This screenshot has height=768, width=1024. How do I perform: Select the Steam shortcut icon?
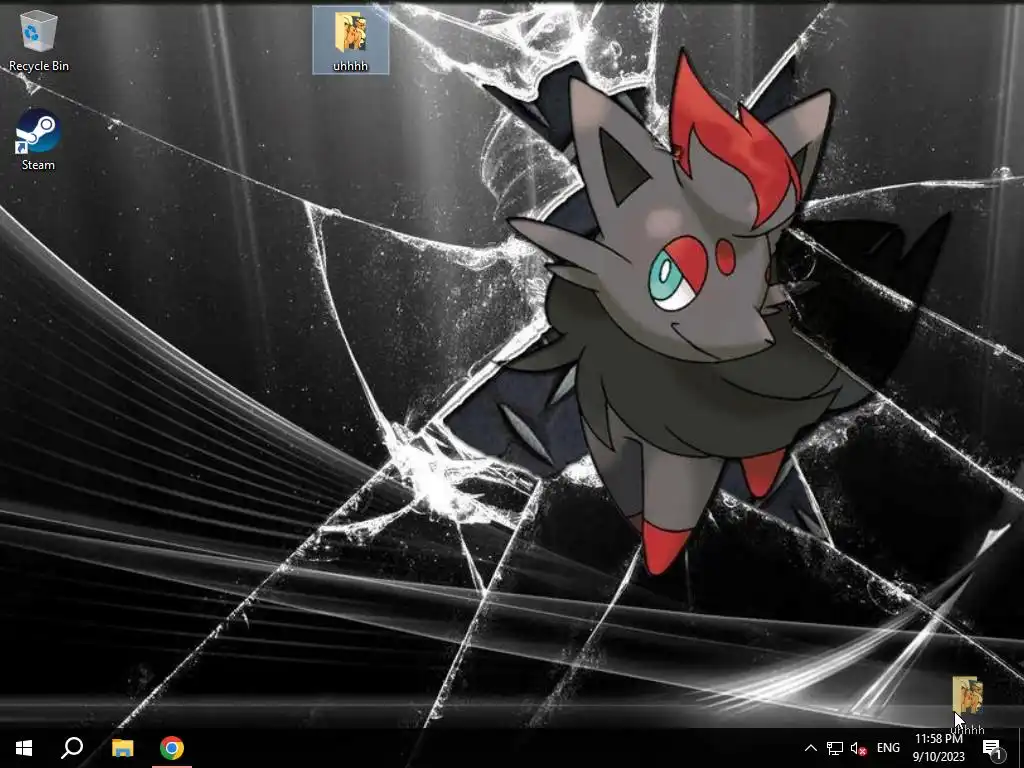[39, 140]
